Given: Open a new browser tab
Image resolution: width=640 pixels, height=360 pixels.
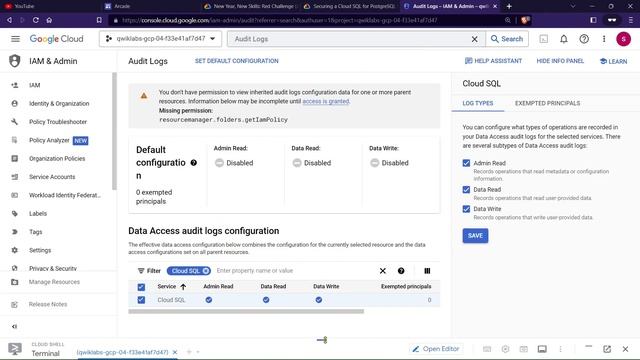Looking at the screenshot, I should [x=509, y=6].
